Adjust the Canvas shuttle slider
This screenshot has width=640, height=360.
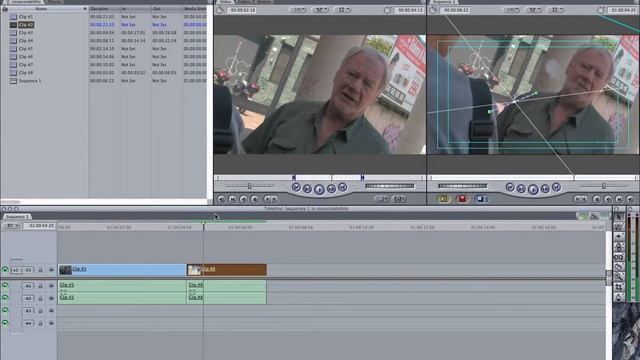point(604,186)
